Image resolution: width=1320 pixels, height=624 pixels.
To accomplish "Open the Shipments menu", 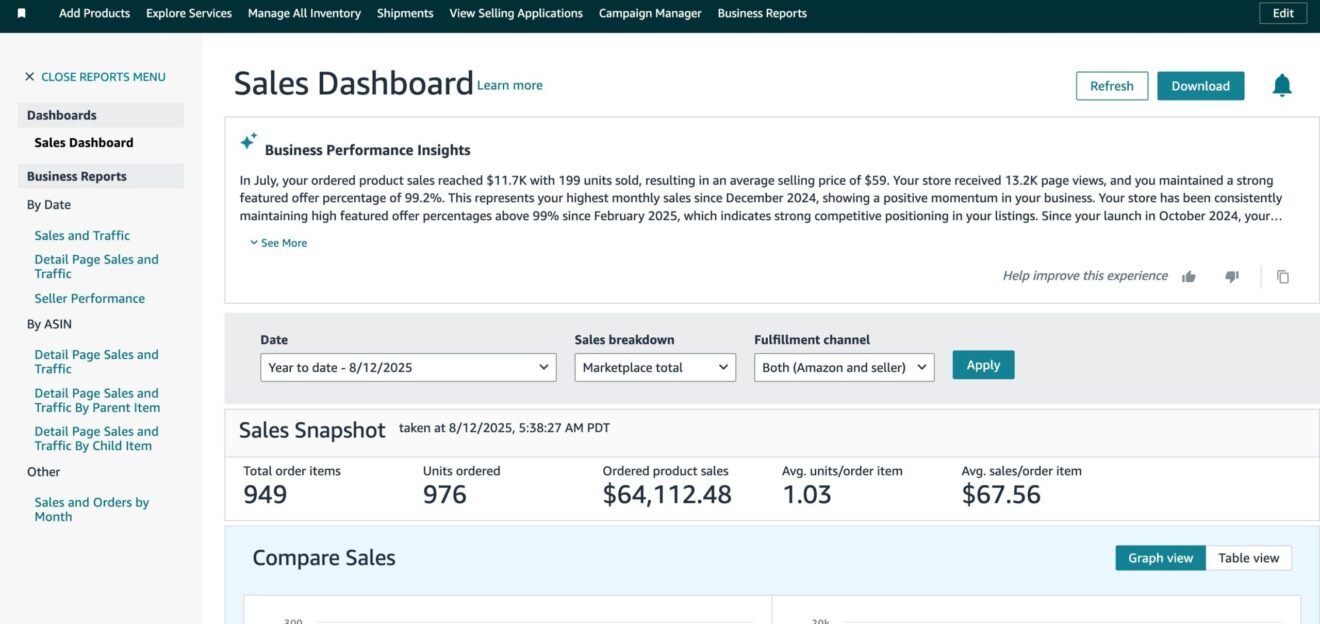I will tap(404, 13).
